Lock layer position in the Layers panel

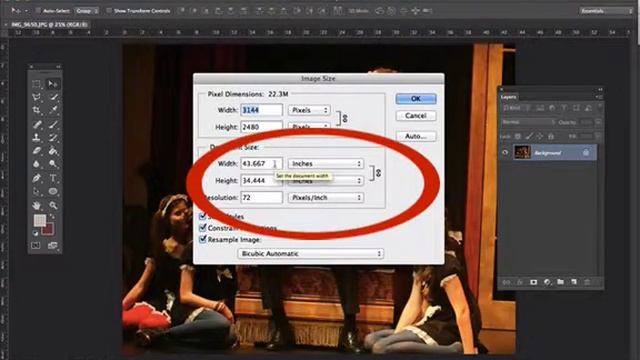coord(540,136)
